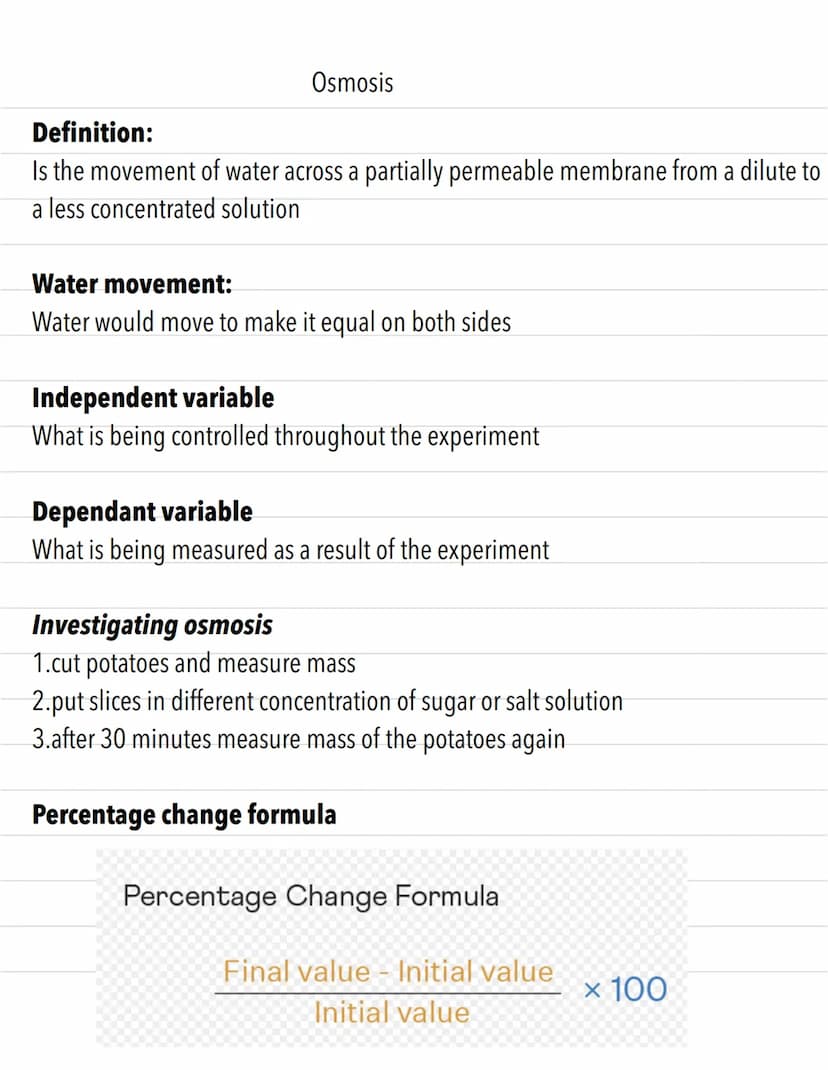Click 'Final value - Initial value' numerator
828x1070 pixels.
(388, 971)
